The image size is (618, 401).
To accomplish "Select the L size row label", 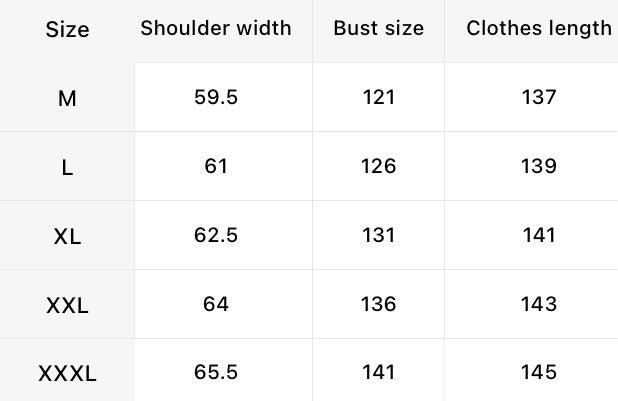I will coord(67,167).
